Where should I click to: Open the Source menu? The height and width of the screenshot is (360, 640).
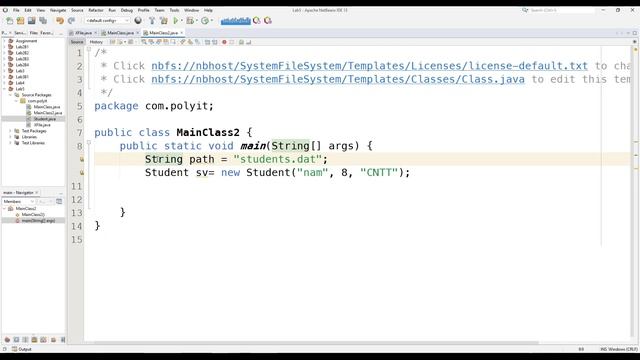(77, 10)
